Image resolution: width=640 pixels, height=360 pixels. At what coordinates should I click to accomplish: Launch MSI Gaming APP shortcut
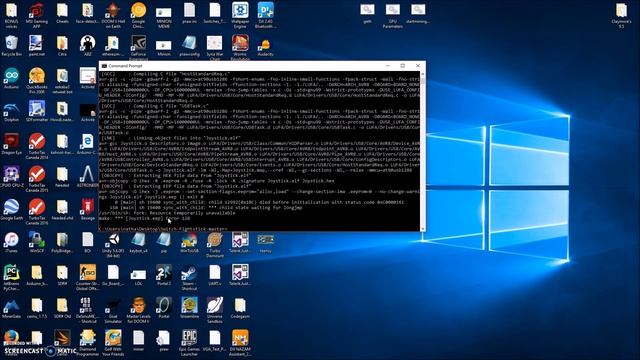click(x=37, y=16)
